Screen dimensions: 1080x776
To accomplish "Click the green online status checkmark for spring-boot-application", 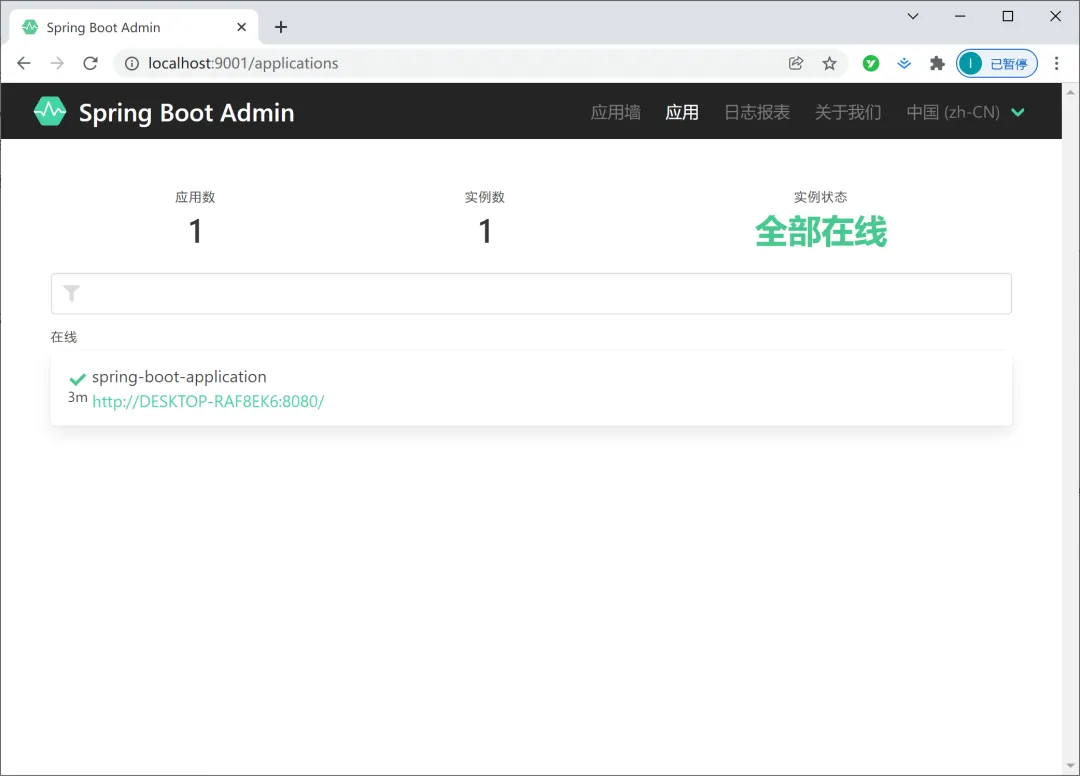I will point(77,378).
